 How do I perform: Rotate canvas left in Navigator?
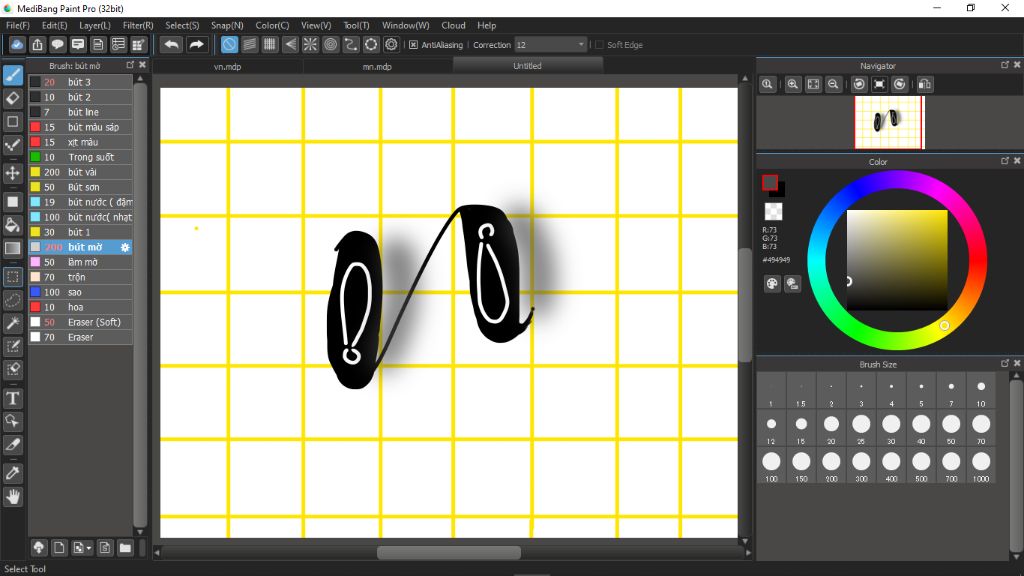coord(859,84)
